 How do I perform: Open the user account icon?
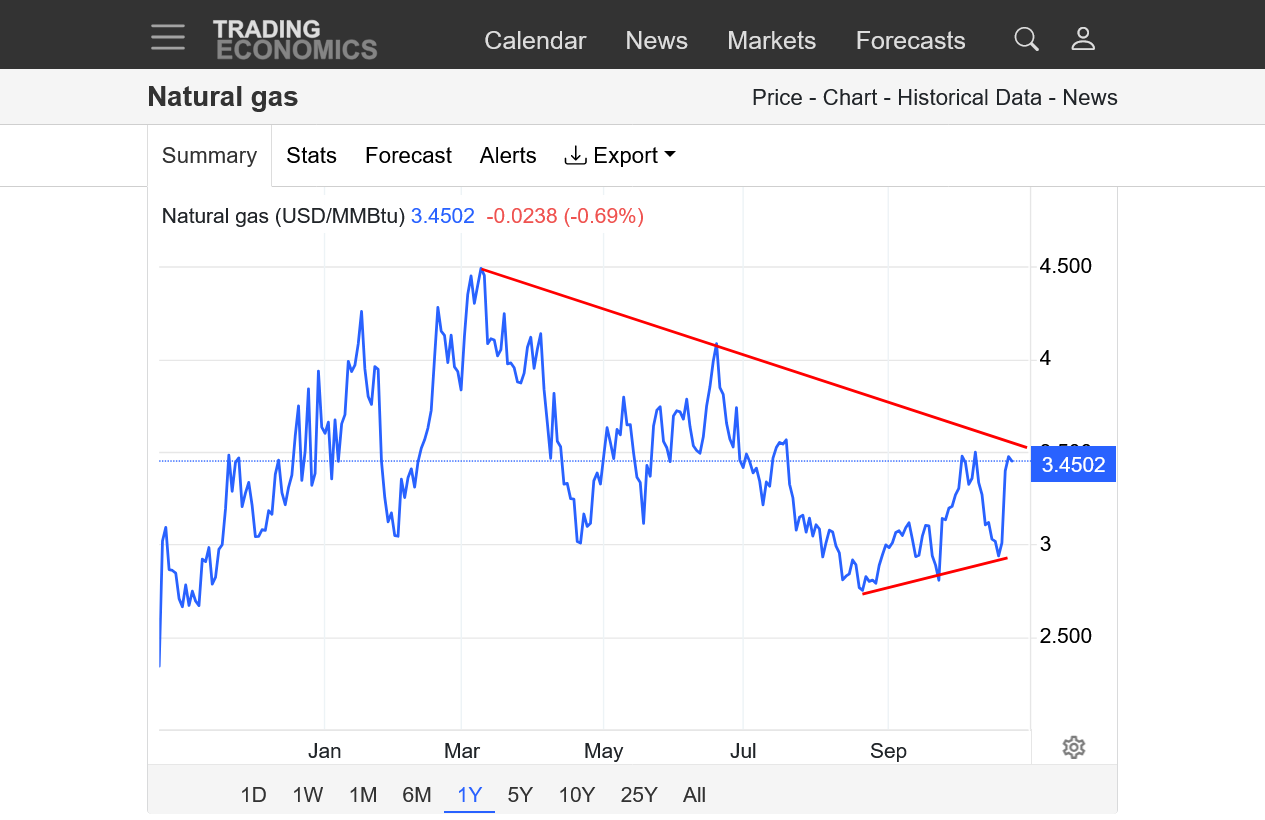tap(1083, 39)
